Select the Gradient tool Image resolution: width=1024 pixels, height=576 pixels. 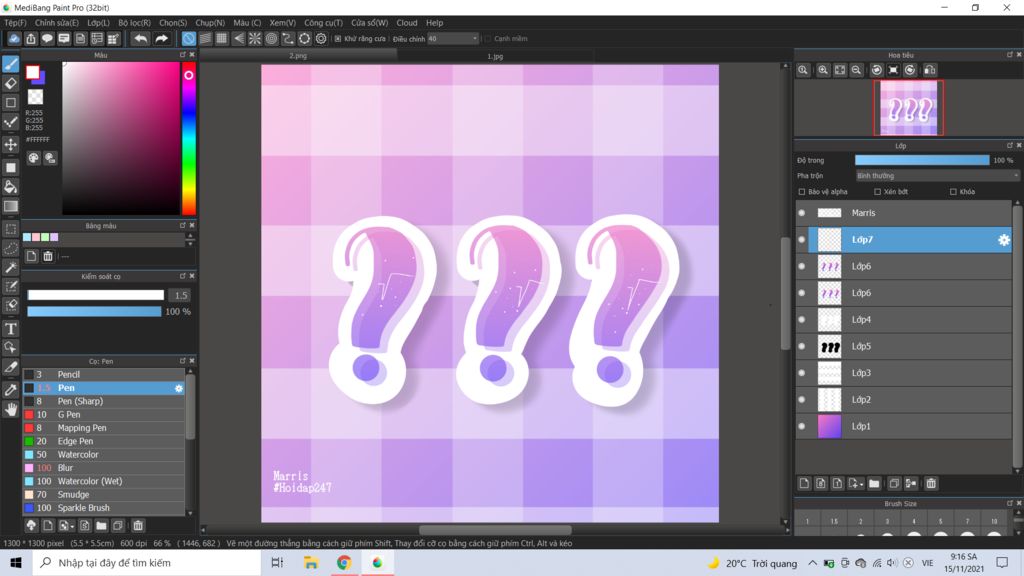(10, 206)
